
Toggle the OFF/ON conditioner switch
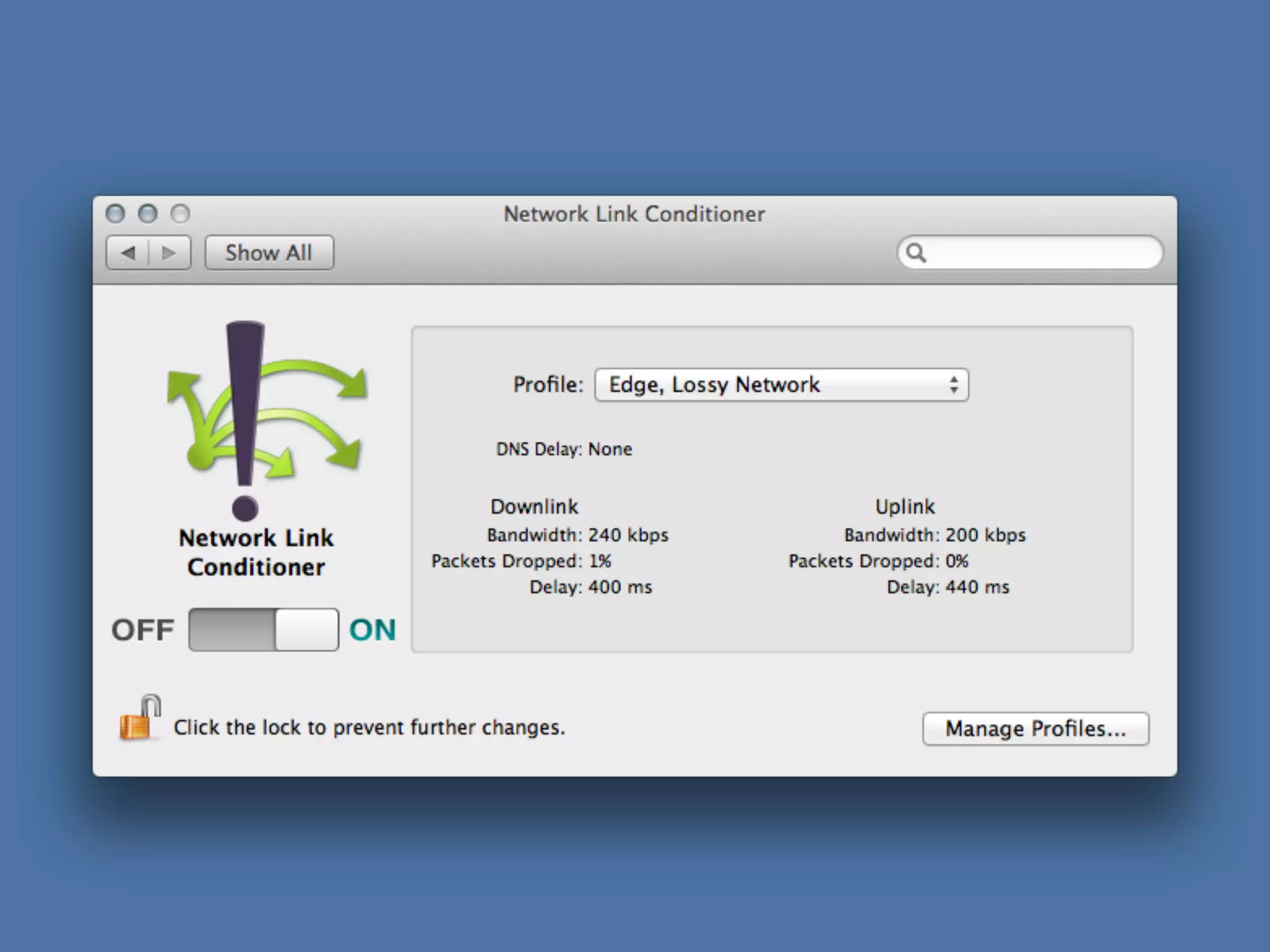tap(264, 630)
